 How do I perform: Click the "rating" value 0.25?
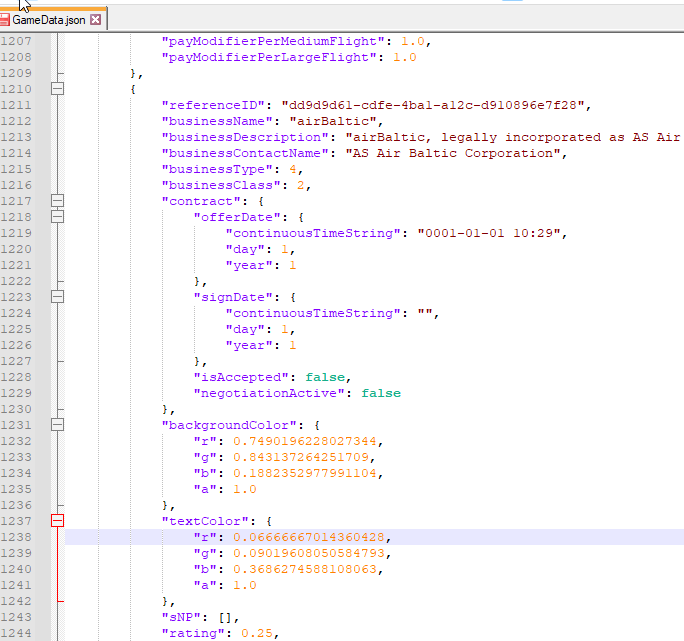pyautogui.click(x=257, y=633)
